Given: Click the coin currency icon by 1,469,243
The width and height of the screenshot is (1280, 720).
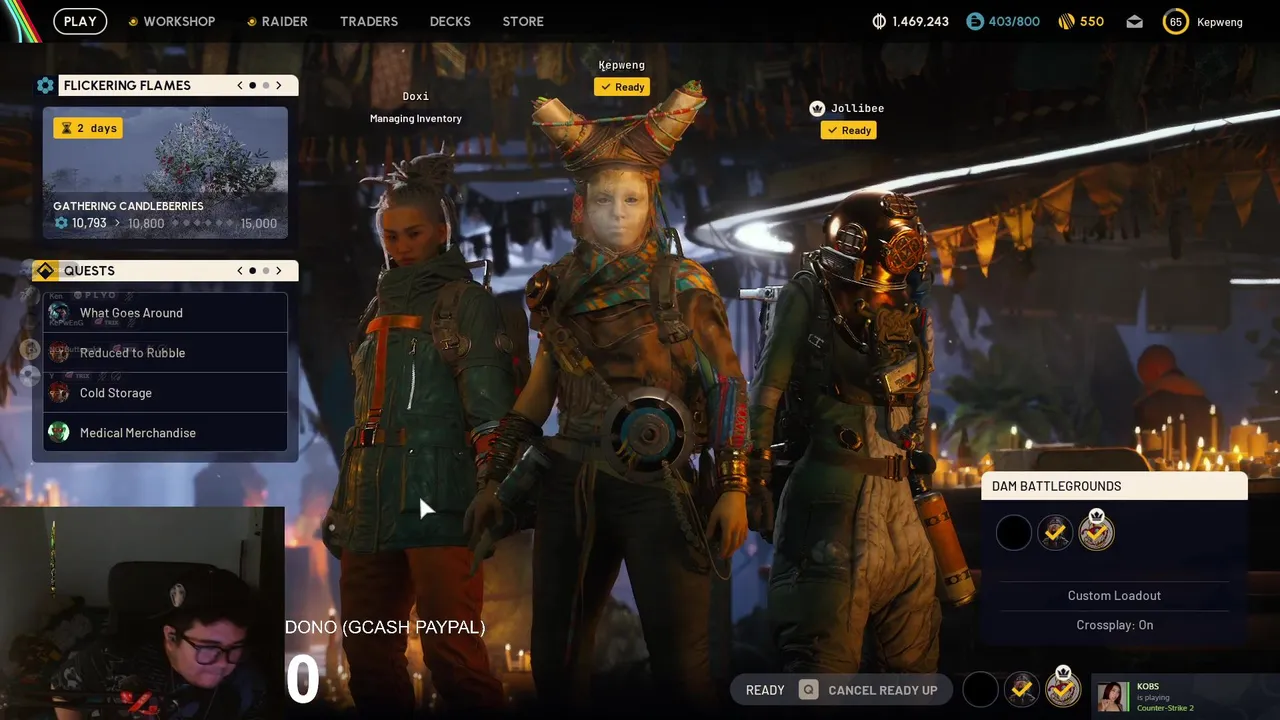Looking at the screenshot, I should (x=880, y=21).
